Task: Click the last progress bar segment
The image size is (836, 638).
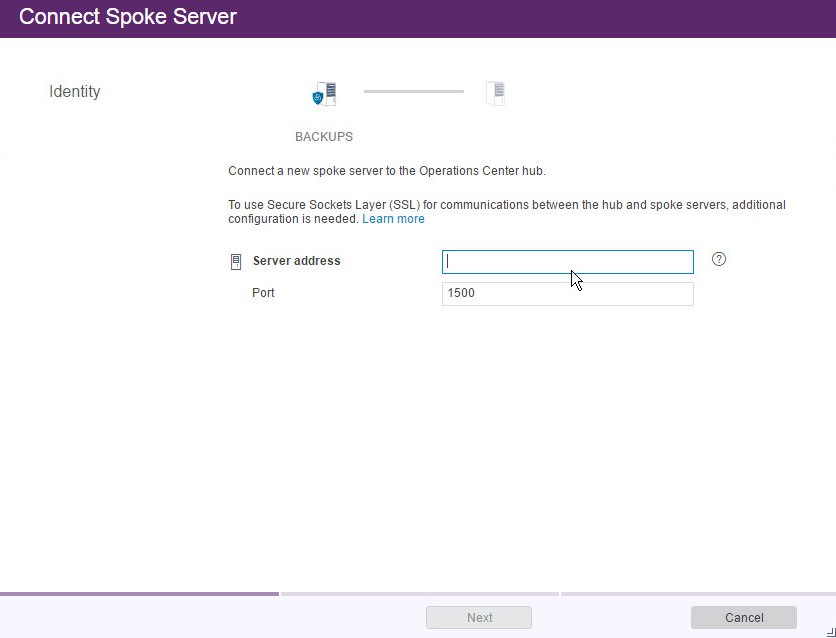Action: click(x=697, y=594)
